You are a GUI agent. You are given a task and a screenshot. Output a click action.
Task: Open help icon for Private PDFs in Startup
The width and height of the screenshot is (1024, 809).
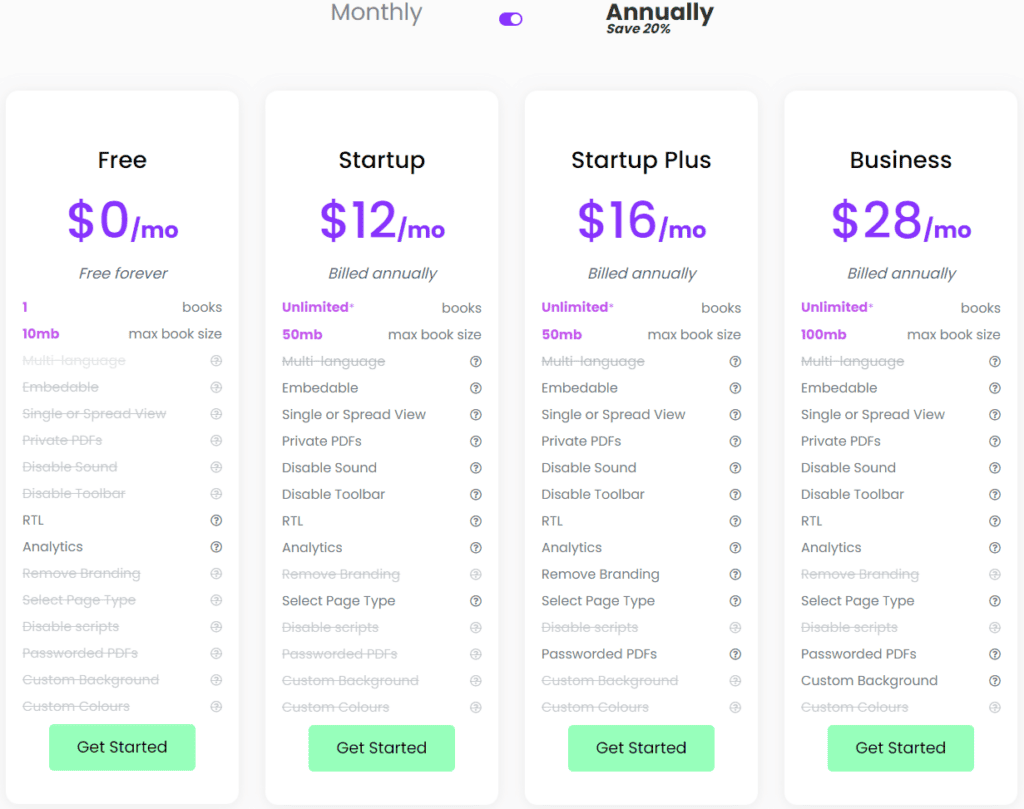click(x=476, y=441)
